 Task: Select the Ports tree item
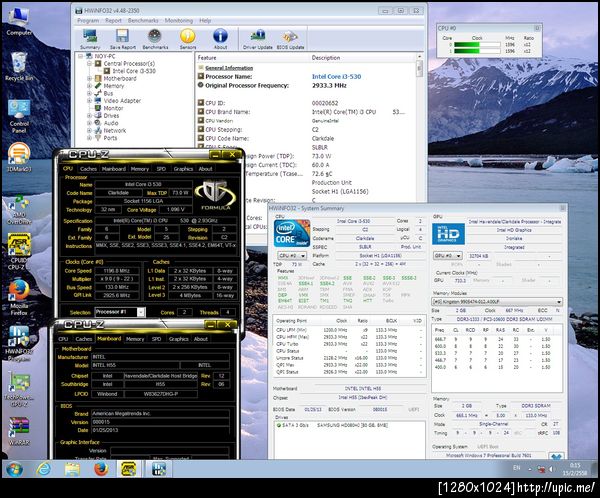point(110,138)
